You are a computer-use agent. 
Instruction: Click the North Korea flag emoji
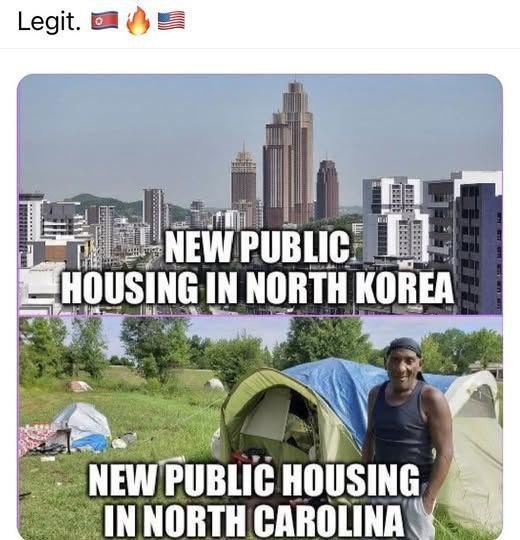[x=105, y=21]
